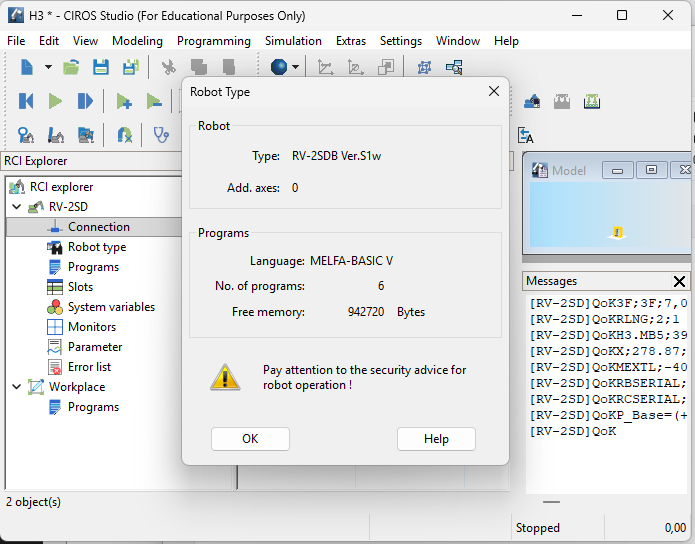Open the Help menu
Image resolution: width=695 pixels, height=544 pixels.
point(506,41)
